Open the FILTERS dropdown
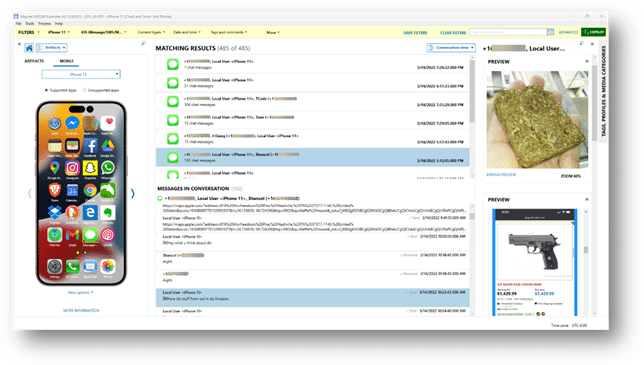644x365 pixels. coord(29,32)
